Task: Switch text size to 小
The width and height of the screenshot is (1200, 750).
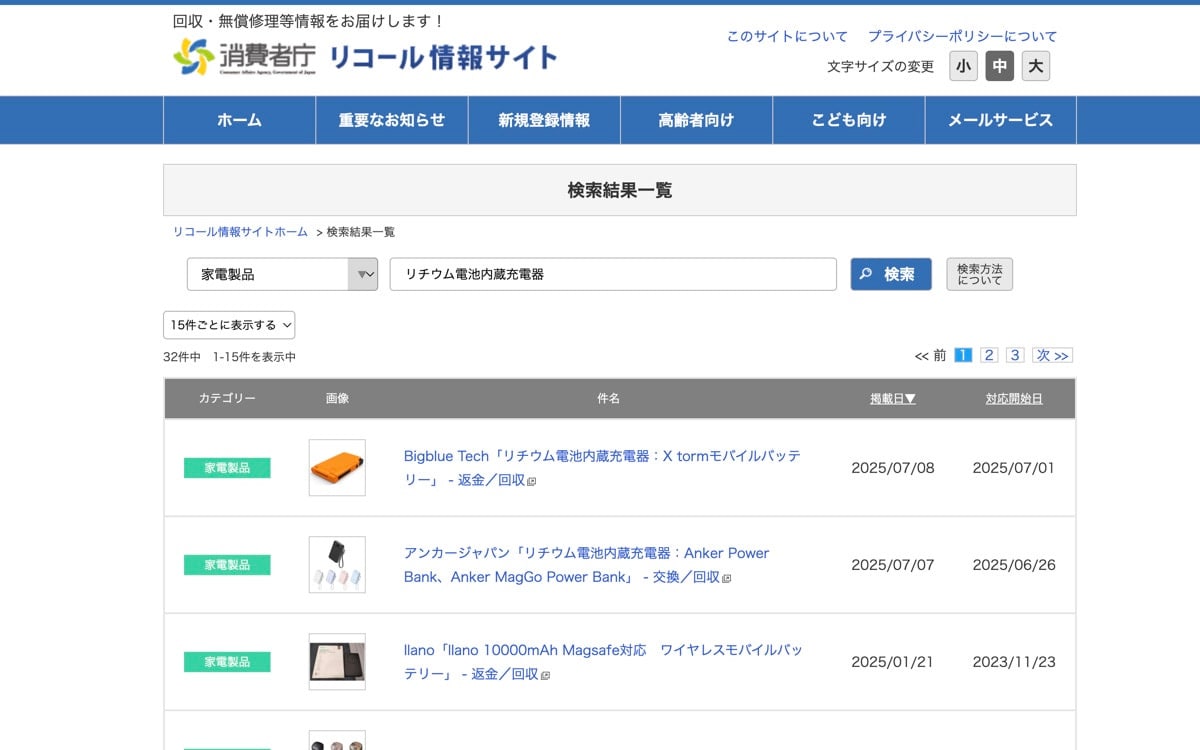Action: click(x=963, y=66)
